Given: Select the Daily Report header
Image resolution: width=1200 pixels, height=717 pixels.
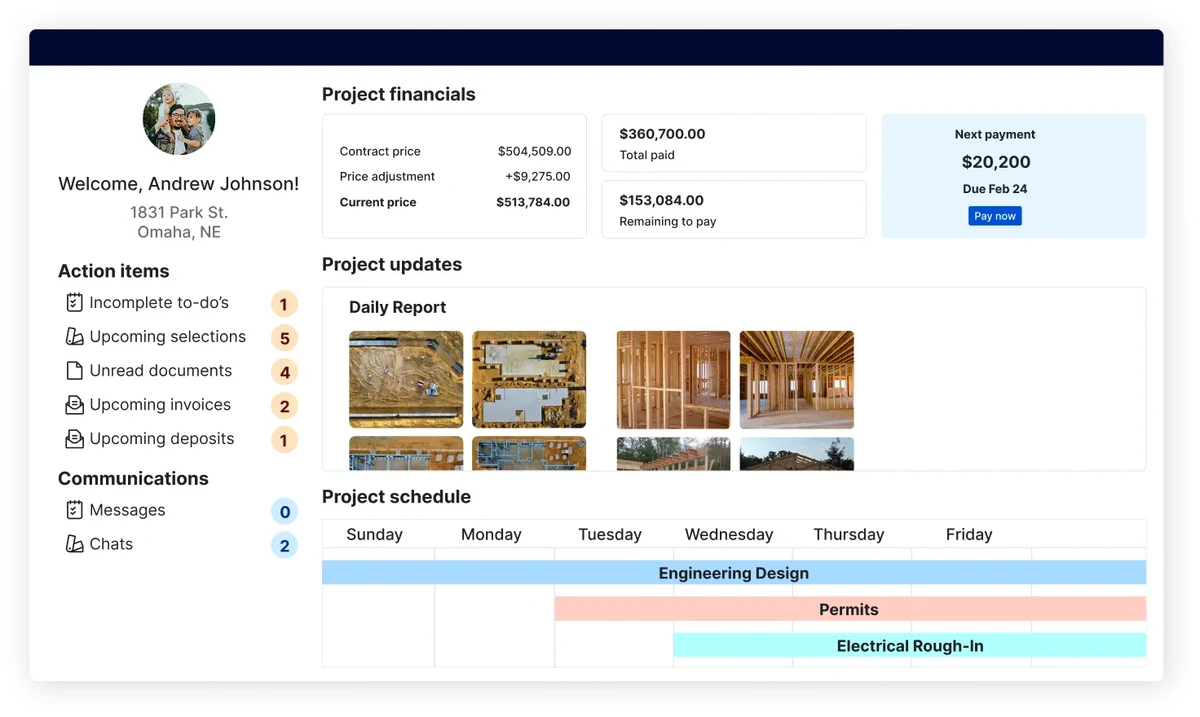Looking at the screenshot, I should pos(397,307).
